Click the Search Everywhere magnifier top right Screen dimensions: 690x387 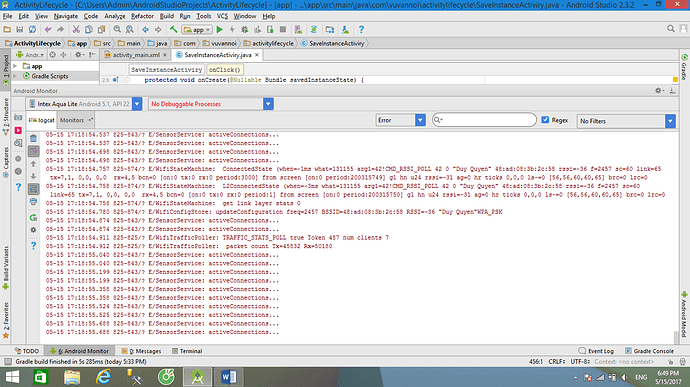tap(670, 29)
